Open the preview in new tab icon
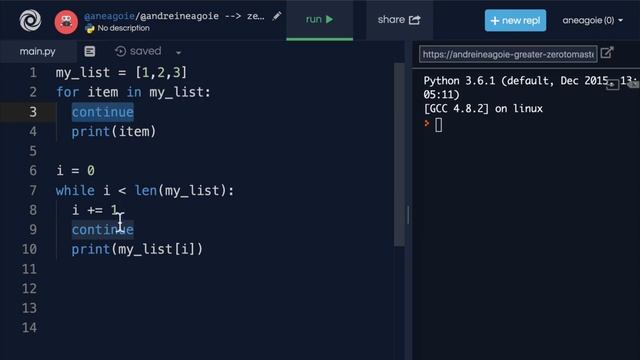Viewport: 640px width, 360px height. point(607,53)
